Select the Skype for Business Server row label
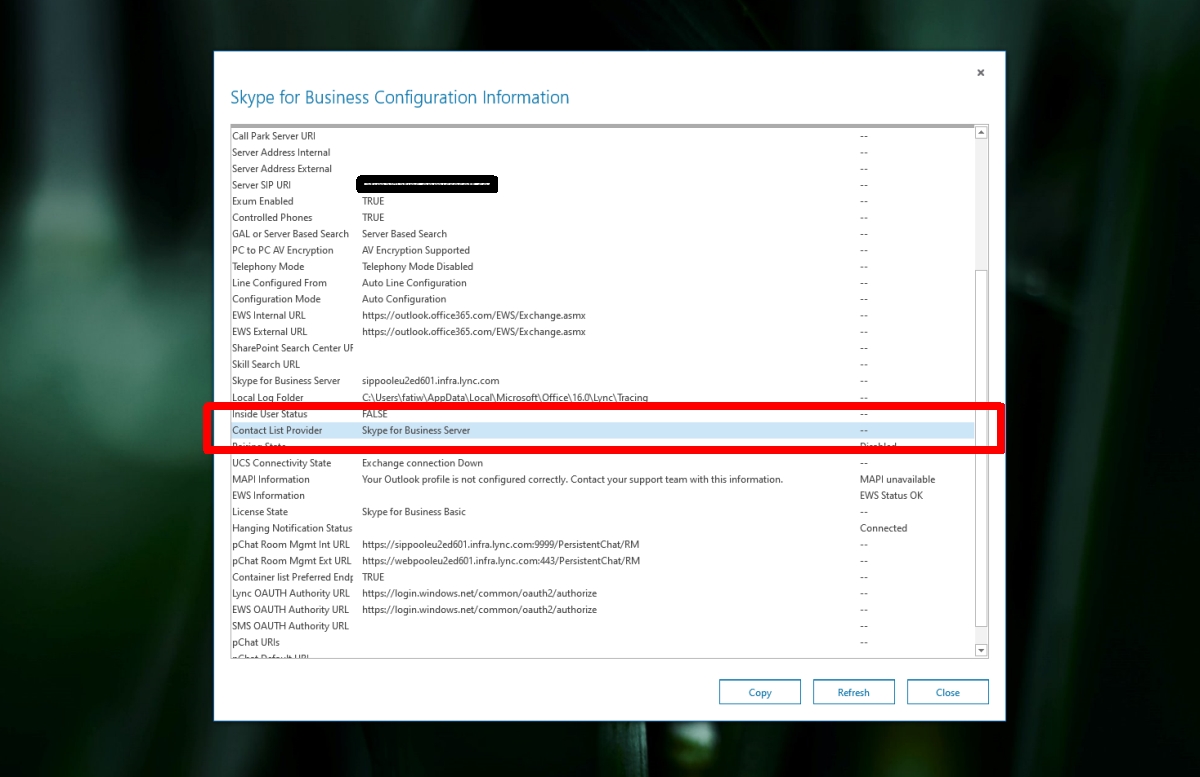The width and height of the screenshot is (1200, 777). pyautogui.click(x=286, y=381)
